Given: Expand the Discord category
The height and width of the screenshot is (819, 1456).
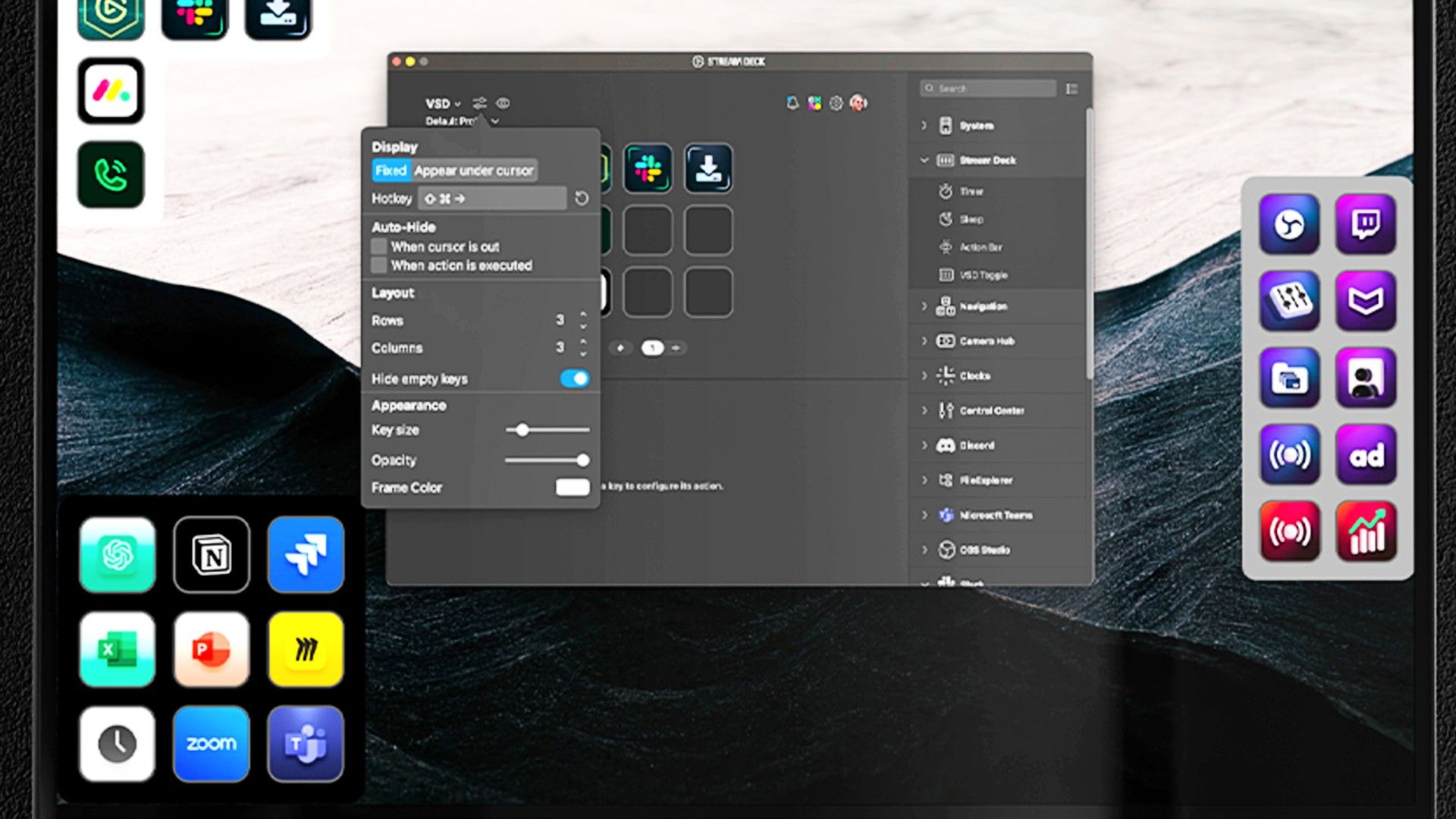Looking at the screenshot, I should (x=924, y=445).
